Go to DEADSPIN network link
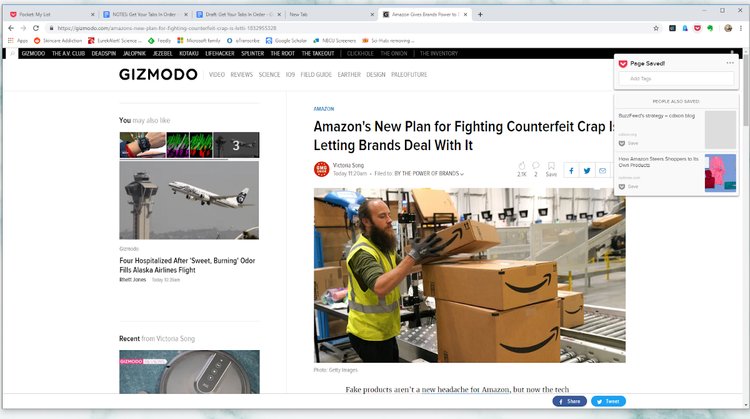The height and width of the screenshot is (419, 750). point(104,54)
